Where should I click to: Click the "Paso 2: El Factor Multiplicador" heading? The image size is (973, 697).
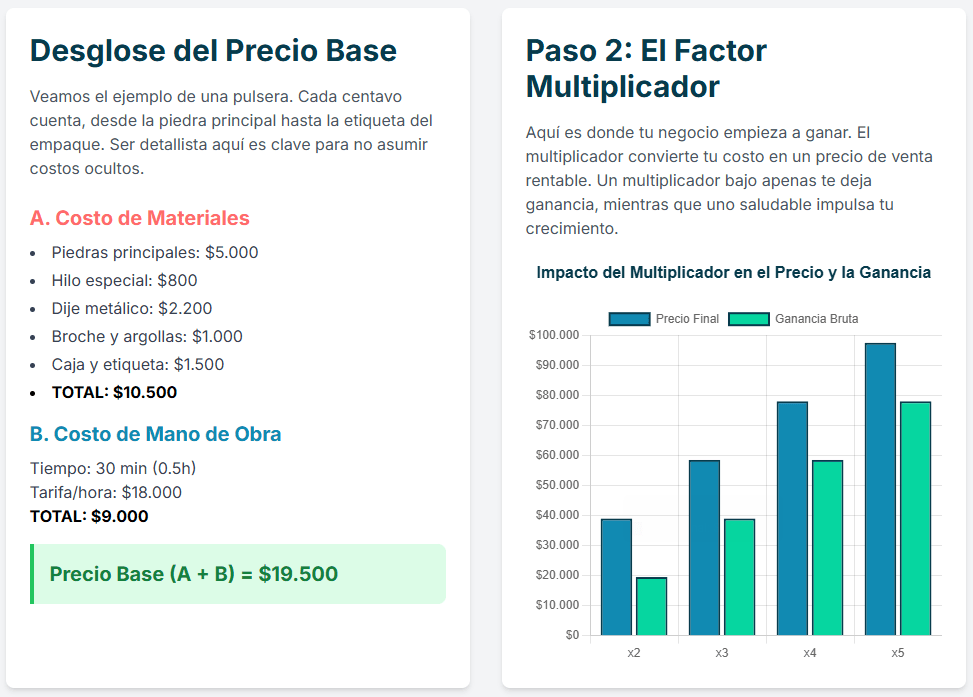(646, 68)
